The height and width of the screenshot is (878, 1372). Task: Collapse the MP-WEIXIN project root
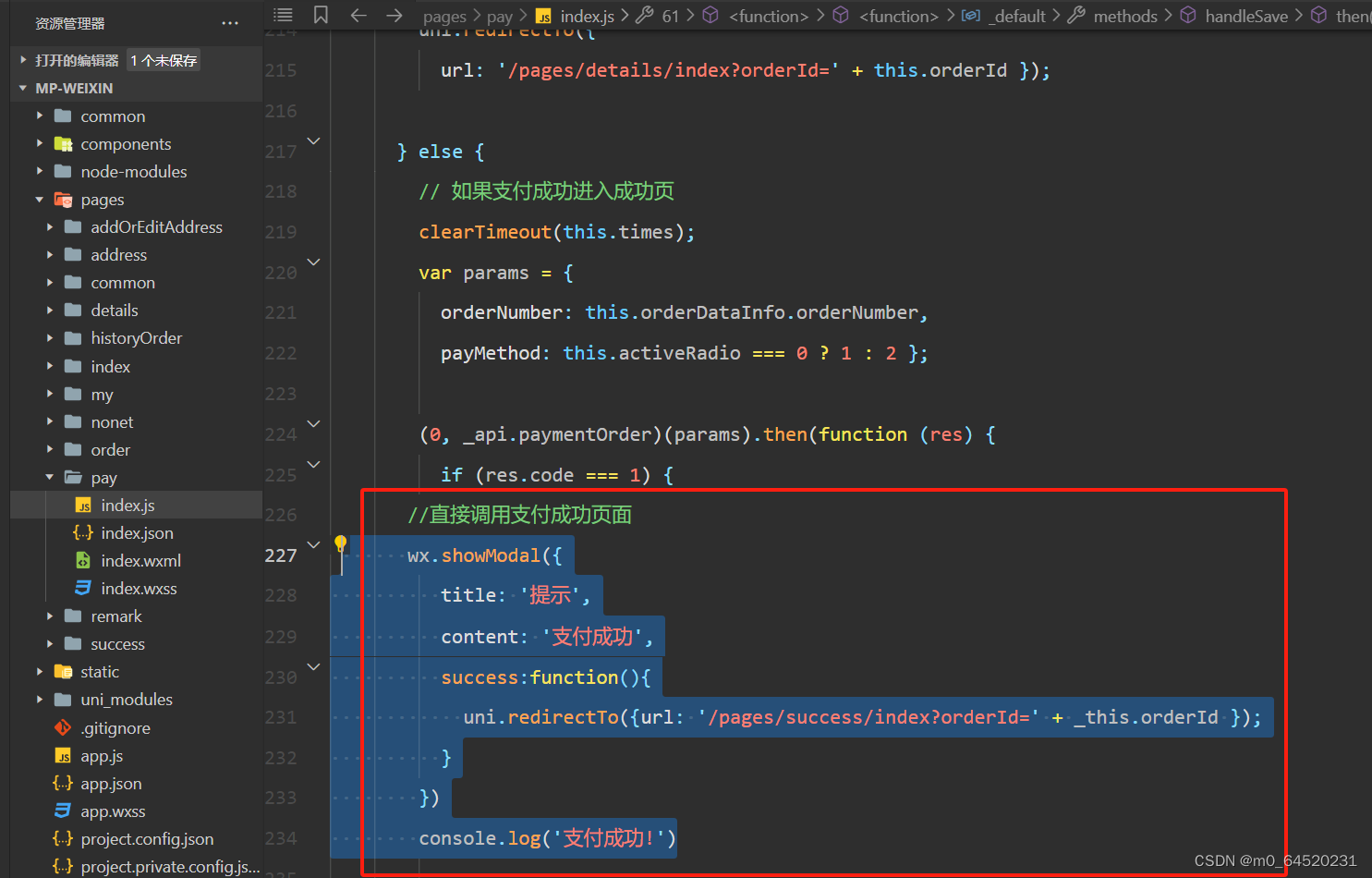coord(23,88)
